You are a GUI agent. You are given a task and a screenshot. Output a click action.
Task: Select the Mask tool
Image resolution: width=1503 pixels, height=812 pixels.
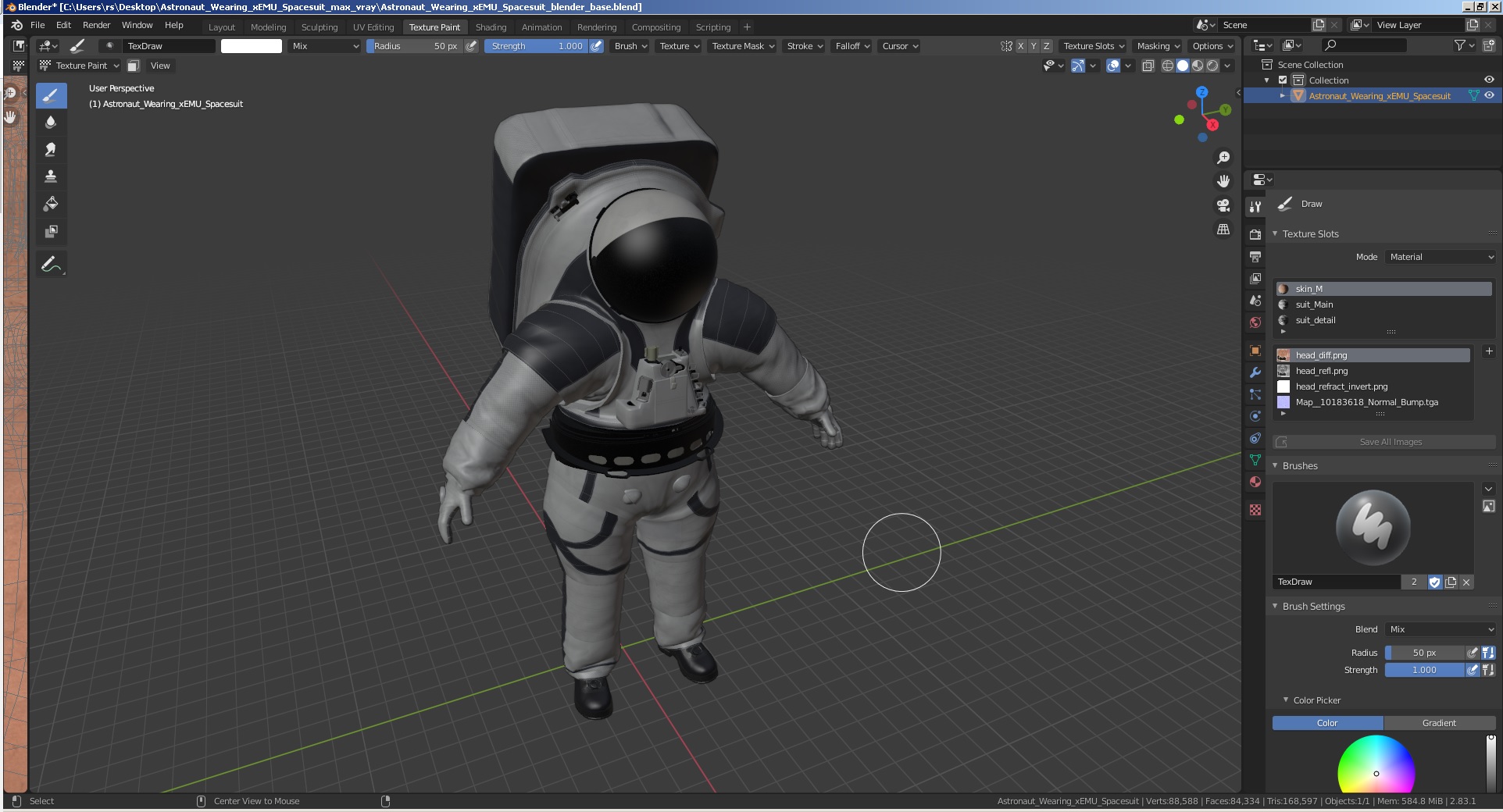pyautogui.click(x=51, y=231)
